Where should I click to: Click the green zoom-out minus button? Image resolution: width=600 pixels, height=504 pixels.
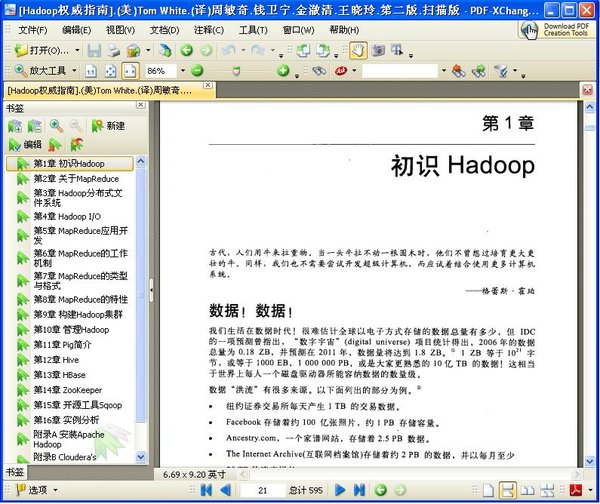(197, 72)
